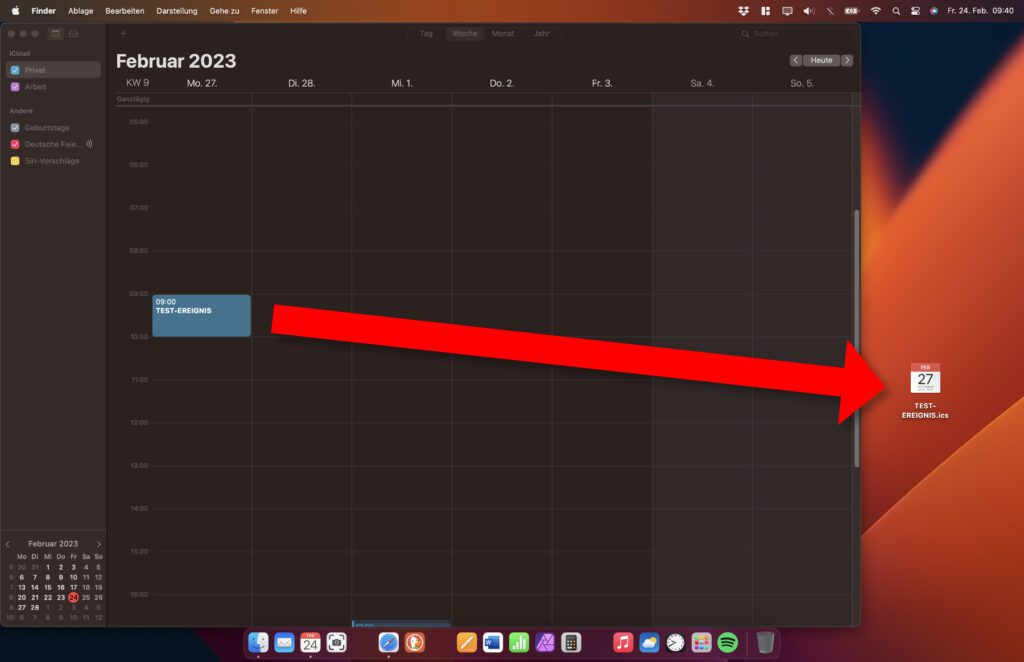Viewport: 1024px width, 662px height.
Task: Go to next week with right chevron
Action: coord(847,60)
